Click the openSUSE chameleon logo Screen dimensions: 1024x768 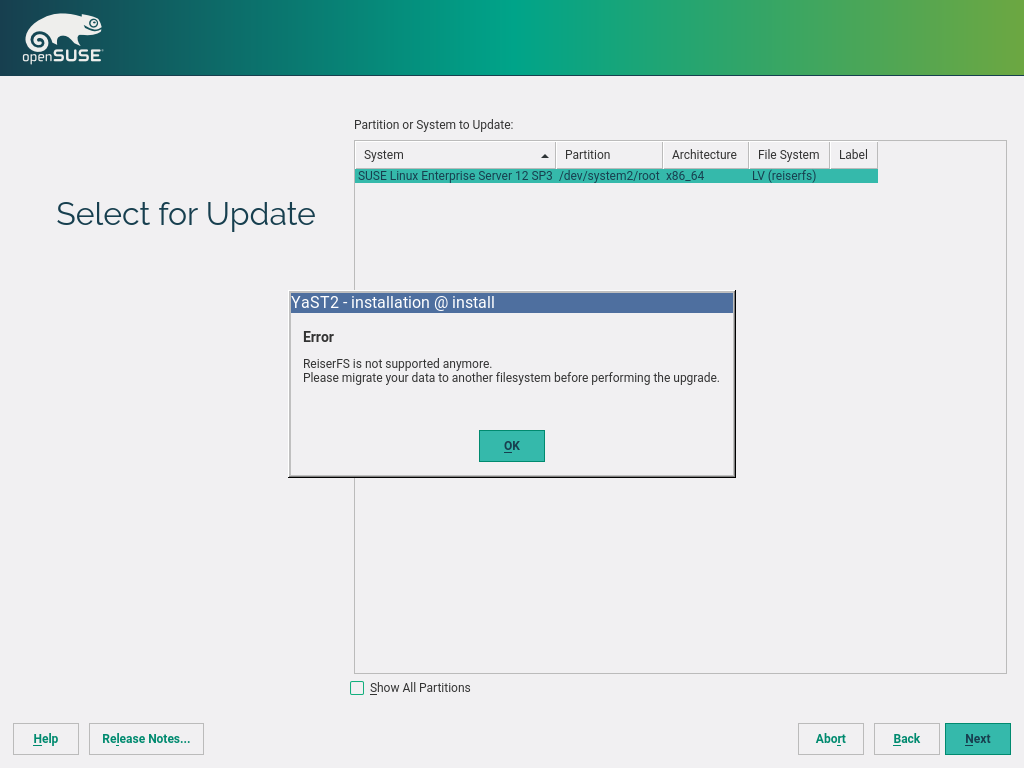pos(62,39)
